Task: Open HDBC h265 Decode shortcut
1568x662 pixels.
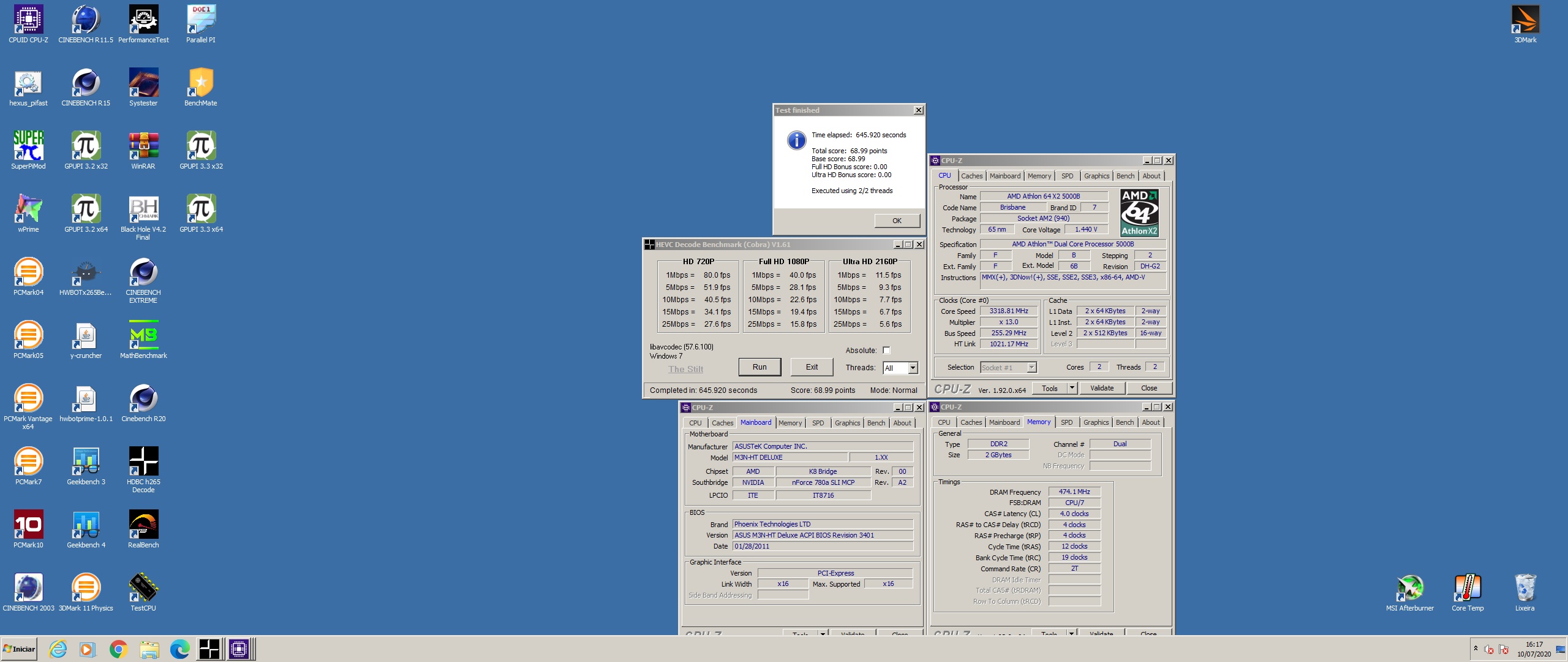Action: (x=143, y=470)
